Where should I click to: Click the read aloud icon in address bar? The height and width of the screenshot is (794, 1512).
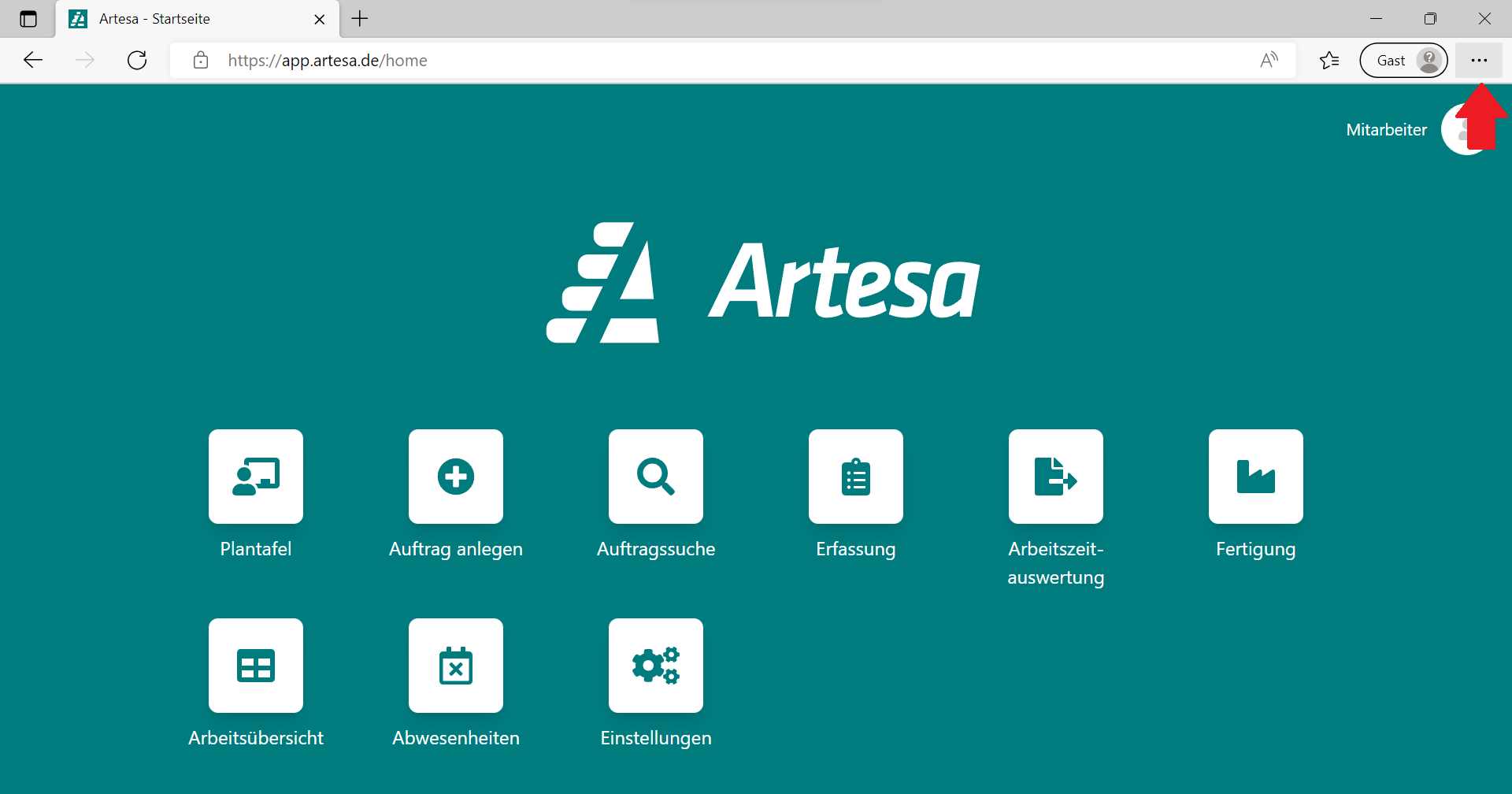[1269, 61]
